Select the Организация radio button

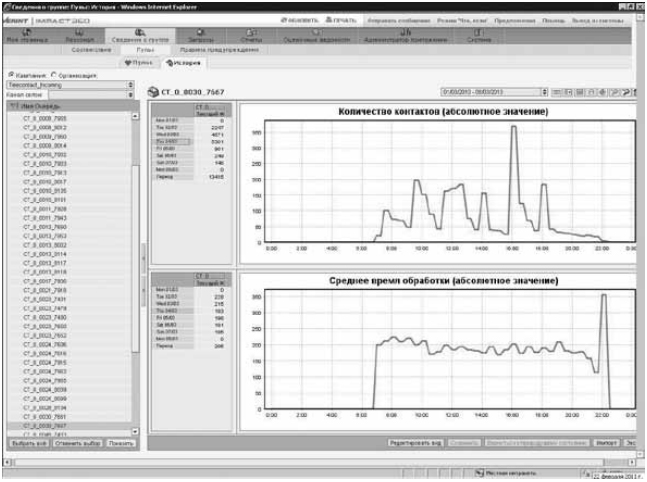[54, 75]
